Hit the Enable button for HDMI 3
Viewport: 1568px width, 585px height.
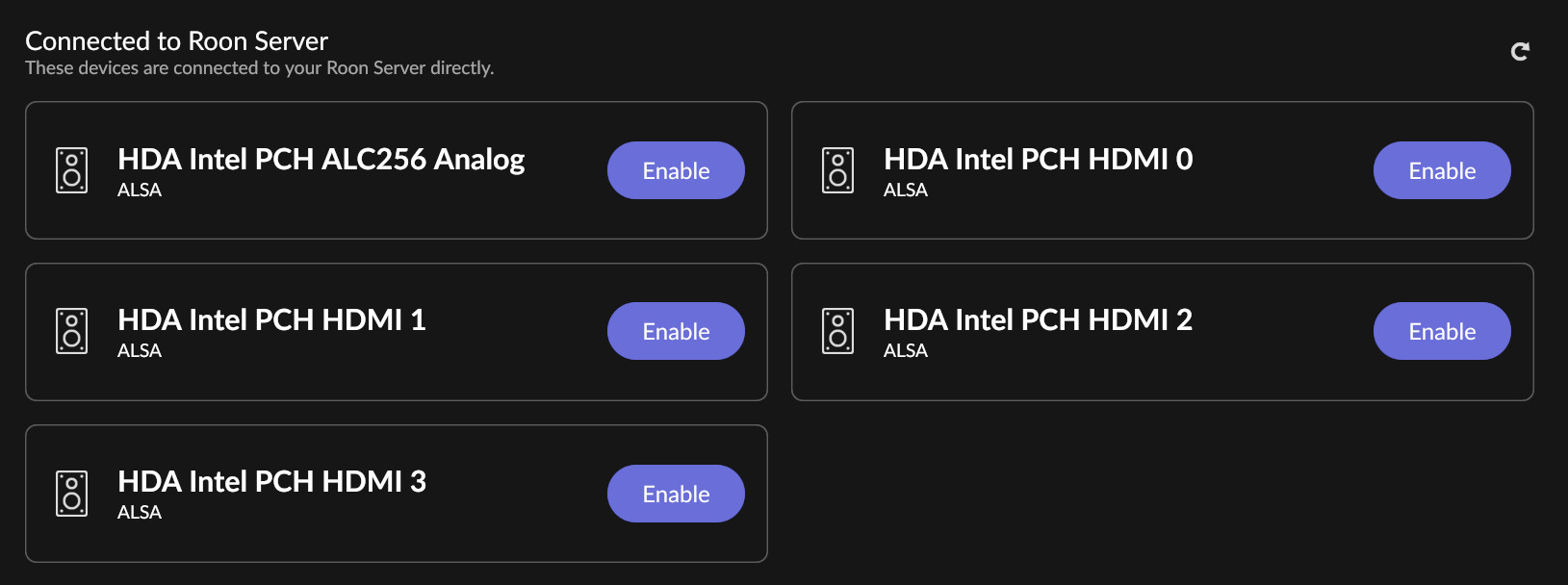(676, 494)
